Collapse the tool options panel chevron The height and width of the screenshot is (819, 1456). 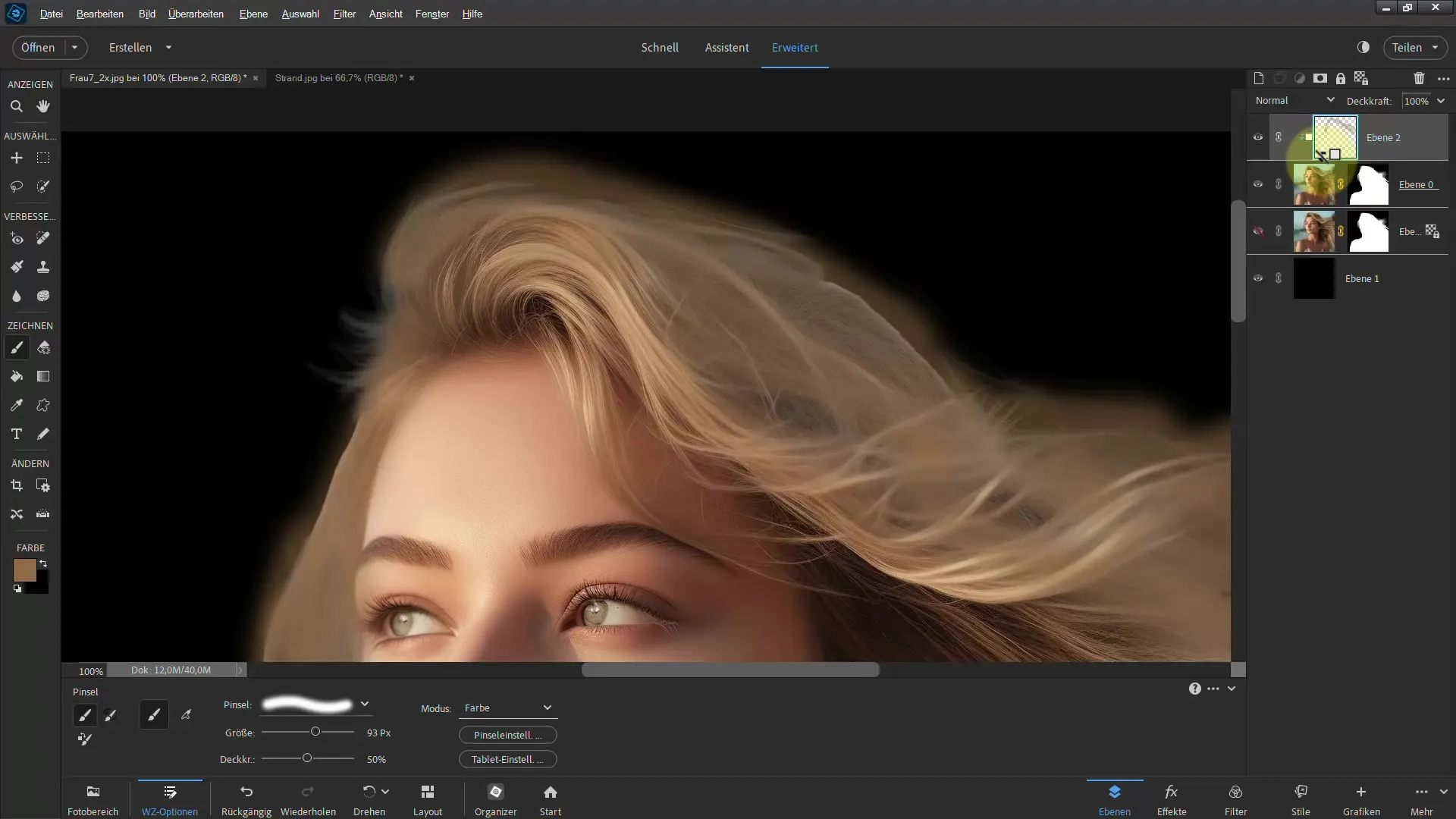click(1232, 689)
